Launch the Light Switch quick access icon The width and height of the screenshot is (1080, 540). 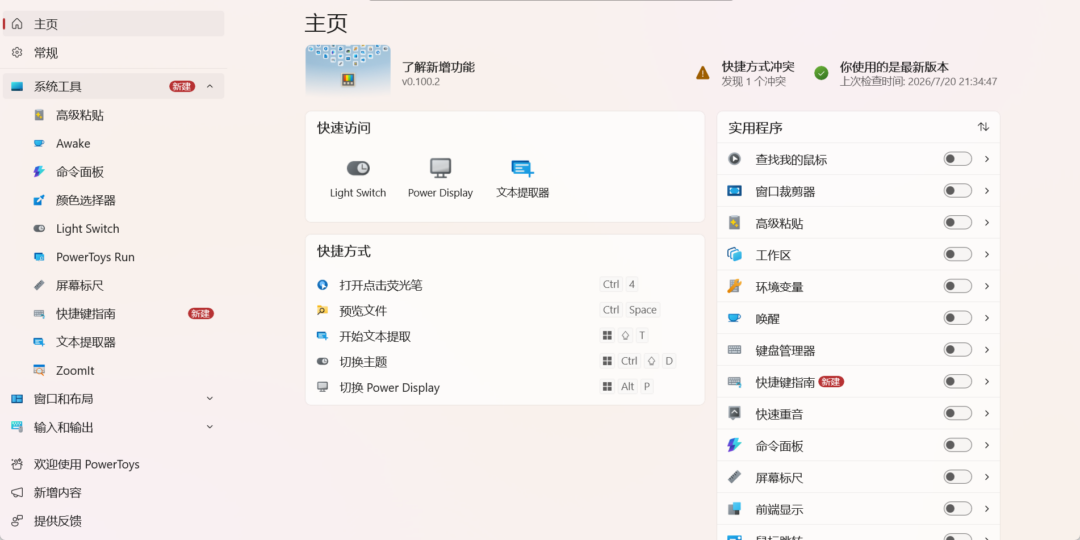(x=358, y=168)
